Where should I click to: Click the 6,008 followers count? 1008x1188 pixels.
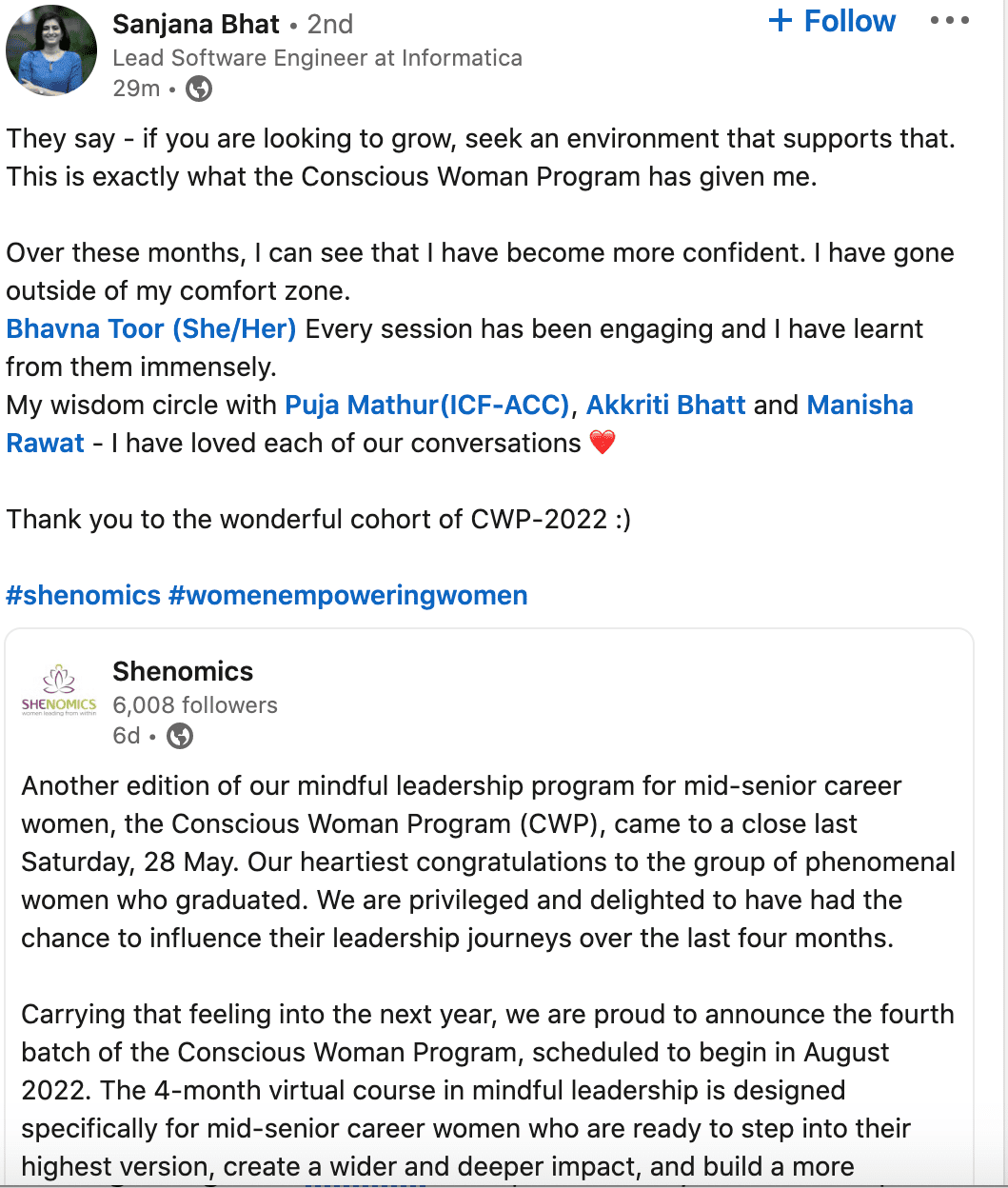195,705
